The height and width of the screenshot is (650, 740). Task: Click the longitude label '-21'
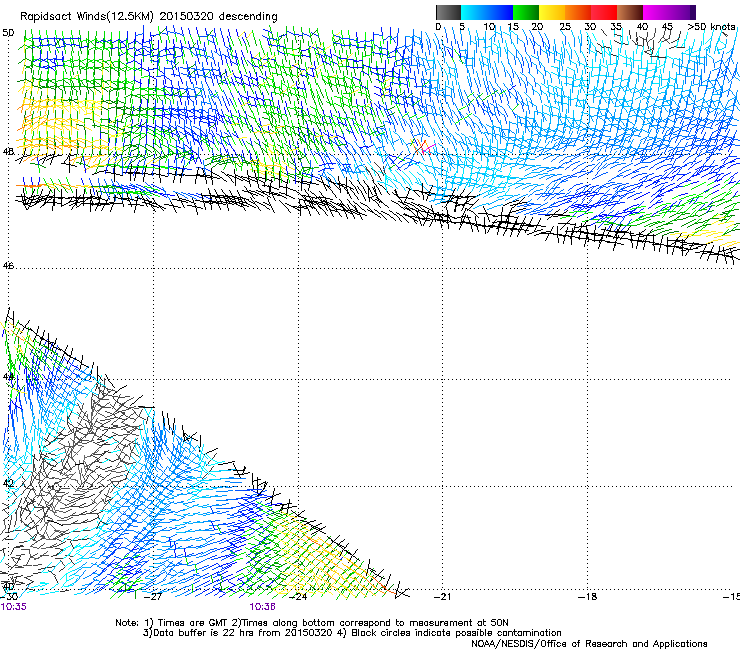[442, 596]
